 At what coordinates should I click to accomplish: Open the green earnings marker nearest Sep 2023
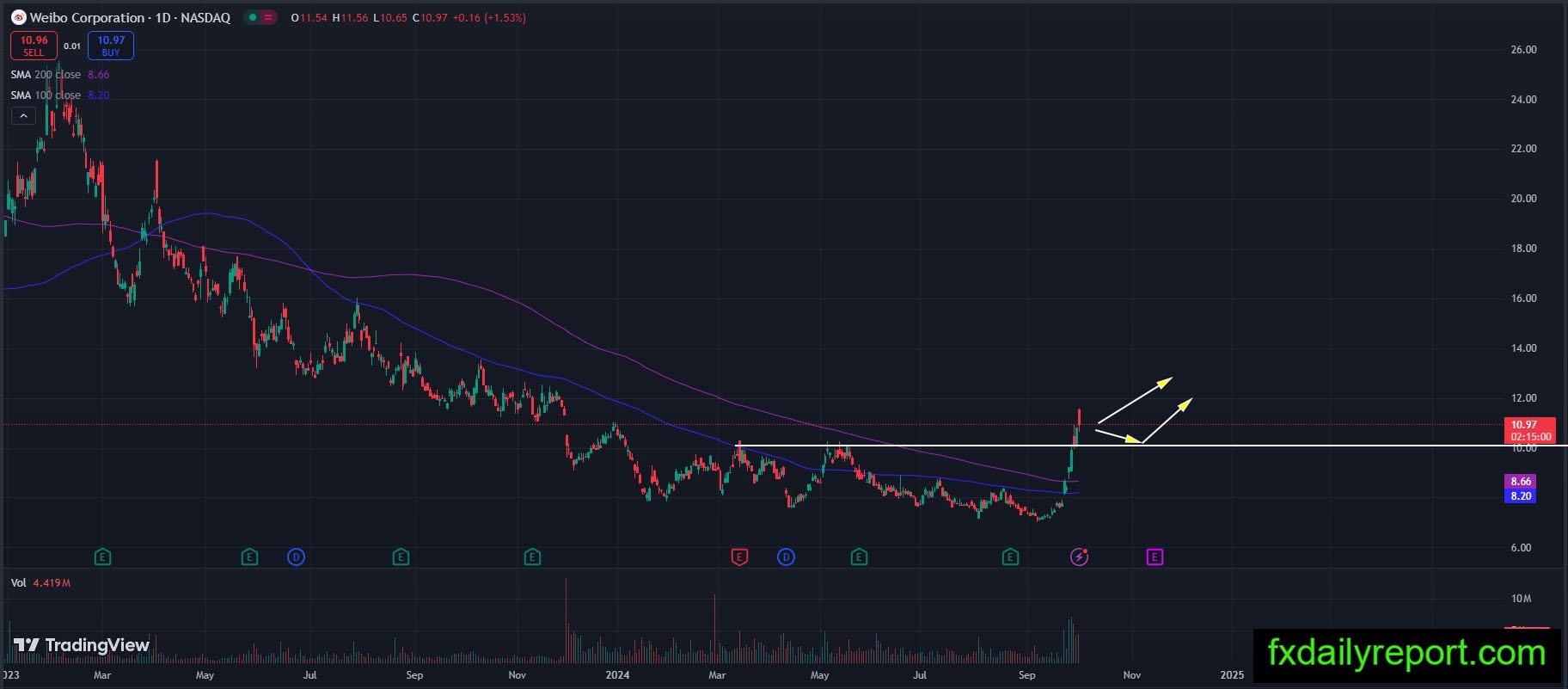pos(401,557)
